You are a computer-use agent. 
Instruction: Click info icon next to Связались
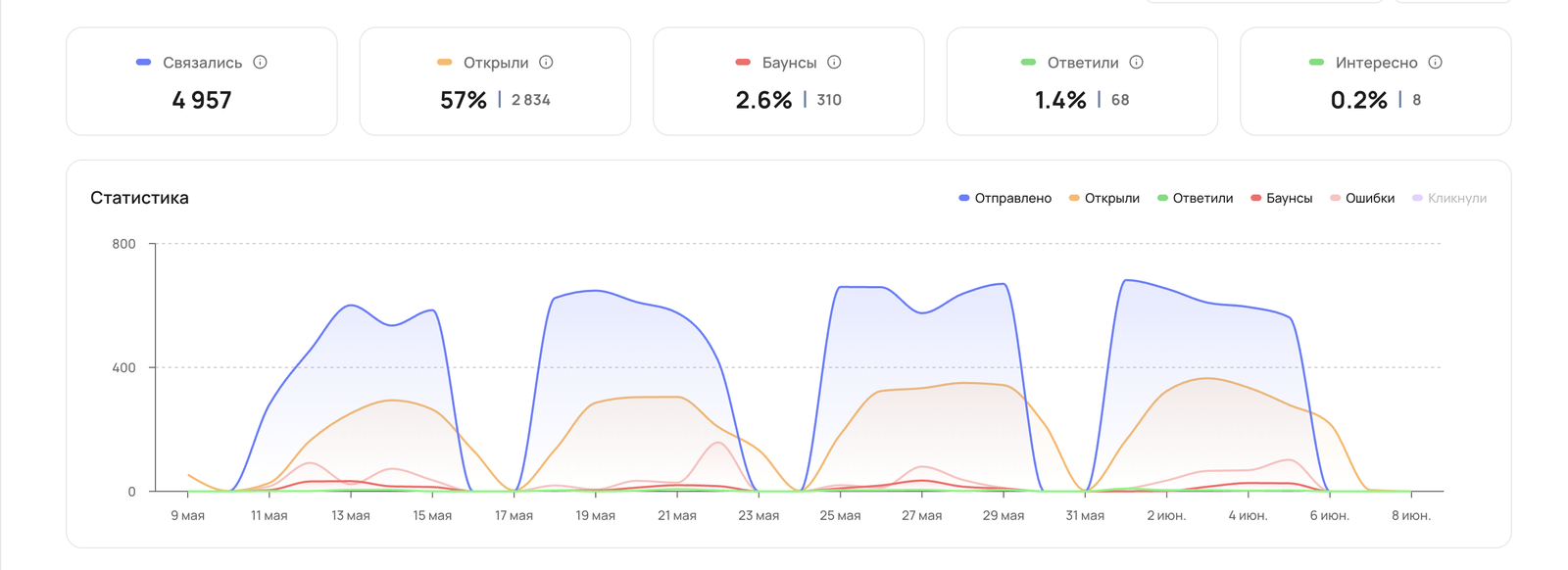(260, 62)
